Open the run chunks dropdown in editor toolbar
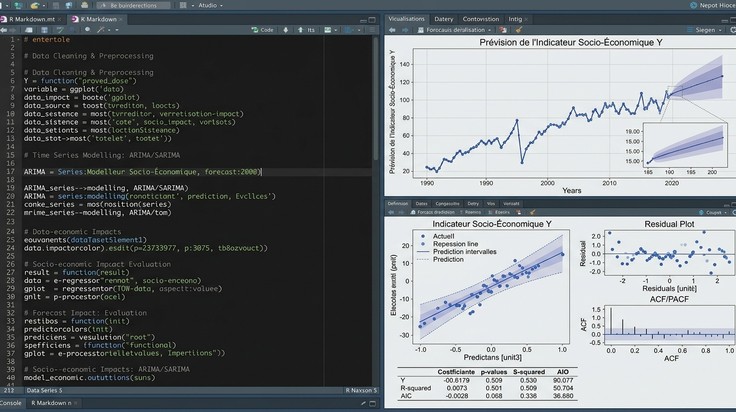736x412 pixels. pyautogui.click(x=330, y=30)
